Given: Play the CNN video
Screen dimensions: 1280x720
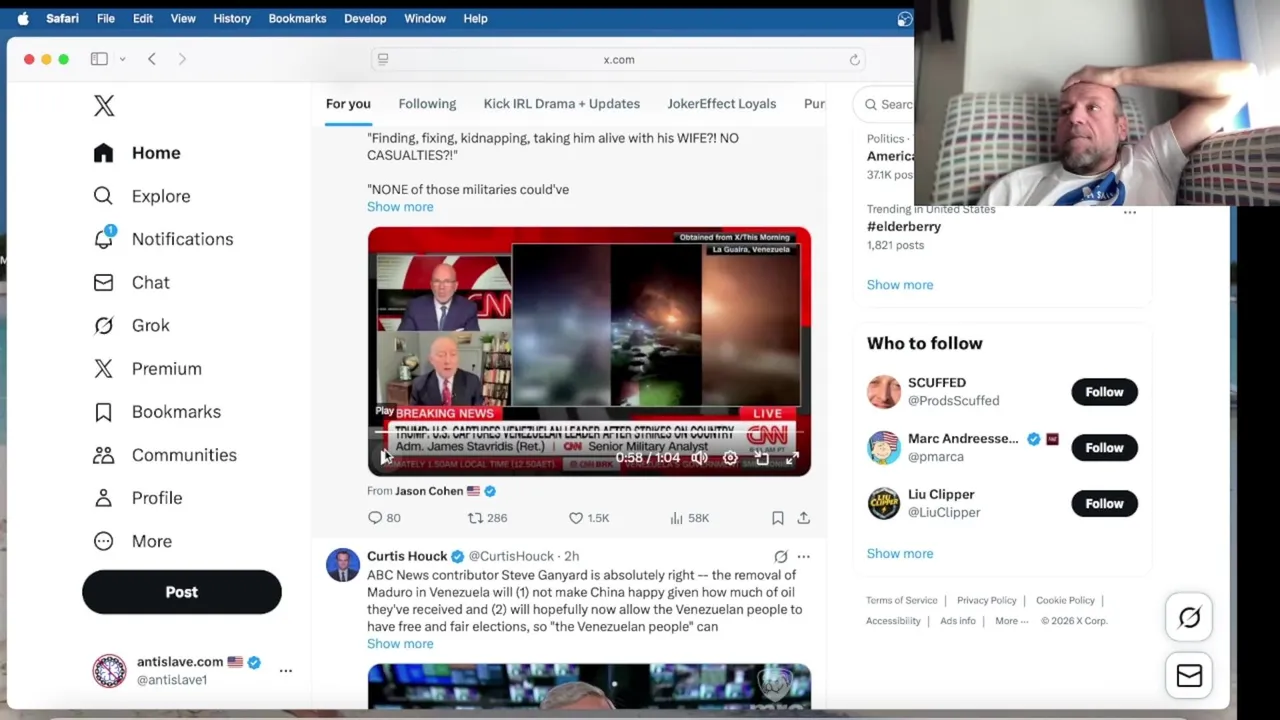Looking at the screenshot, I should (x=385, y=458).
